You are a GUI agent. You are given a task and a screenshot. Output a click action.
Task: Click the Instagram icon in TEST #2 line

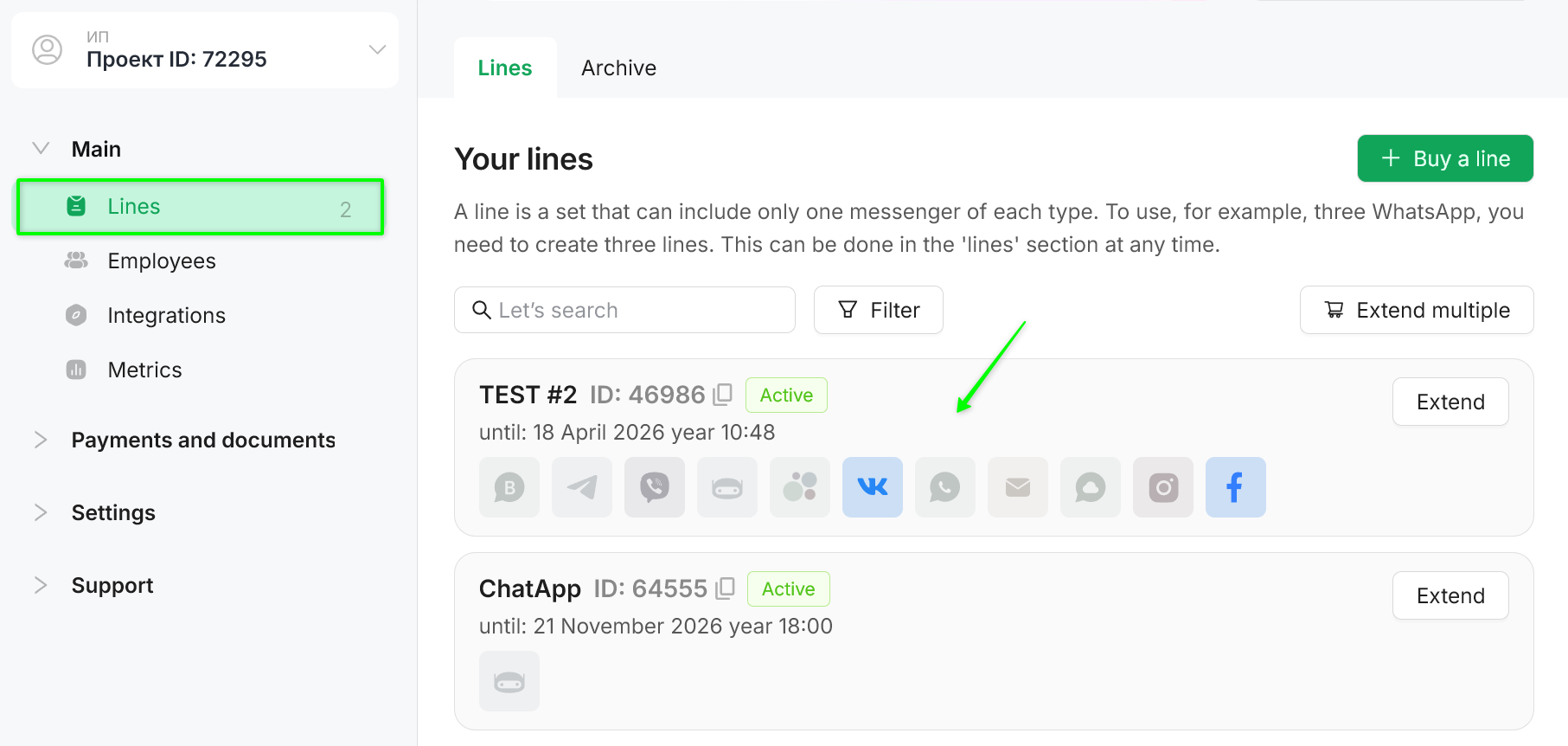tap(1163, 487)
